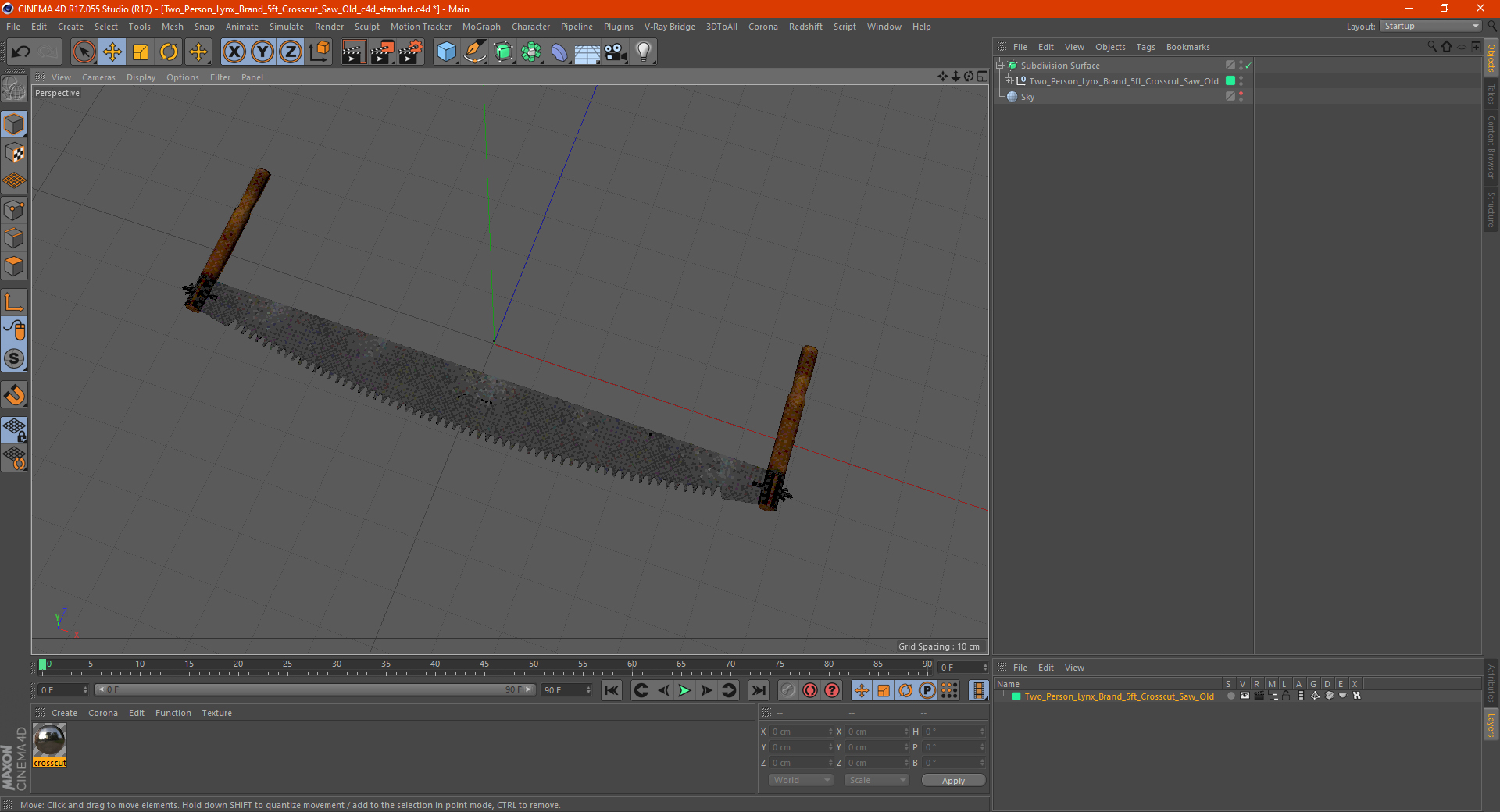Open the spline Pen tool
The width and height of the screenshot is (1500, 812).
[x=475, y=52]
